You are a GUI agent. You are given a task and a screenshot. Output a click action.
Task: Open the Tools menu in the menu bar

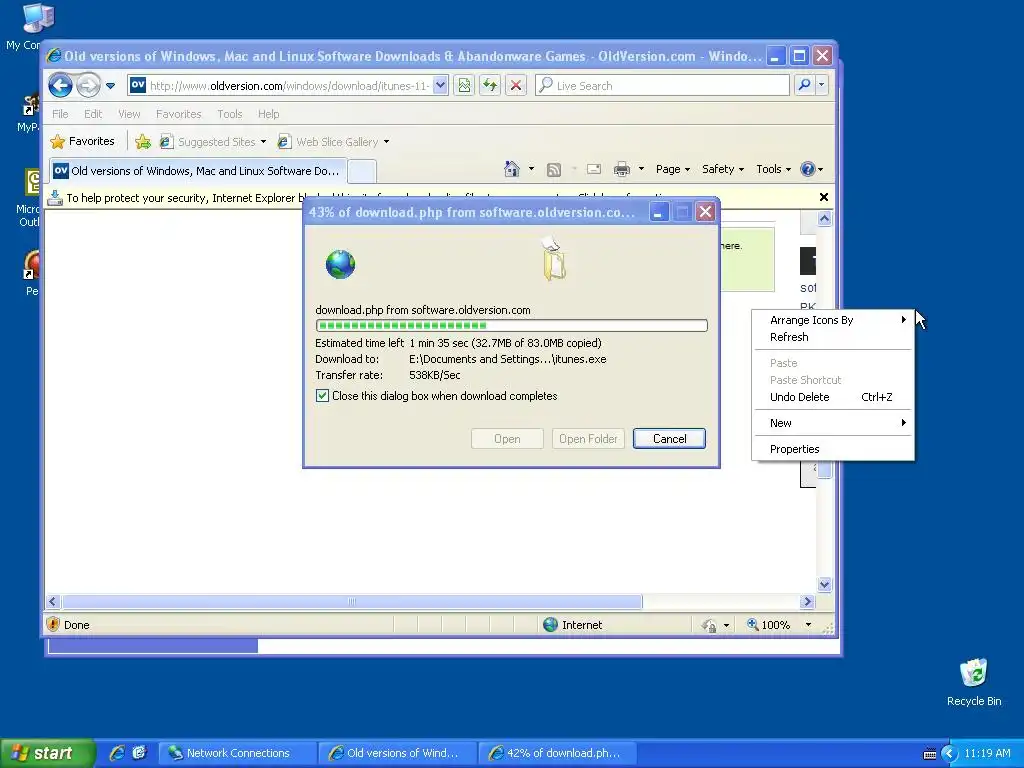pos(230,114)
